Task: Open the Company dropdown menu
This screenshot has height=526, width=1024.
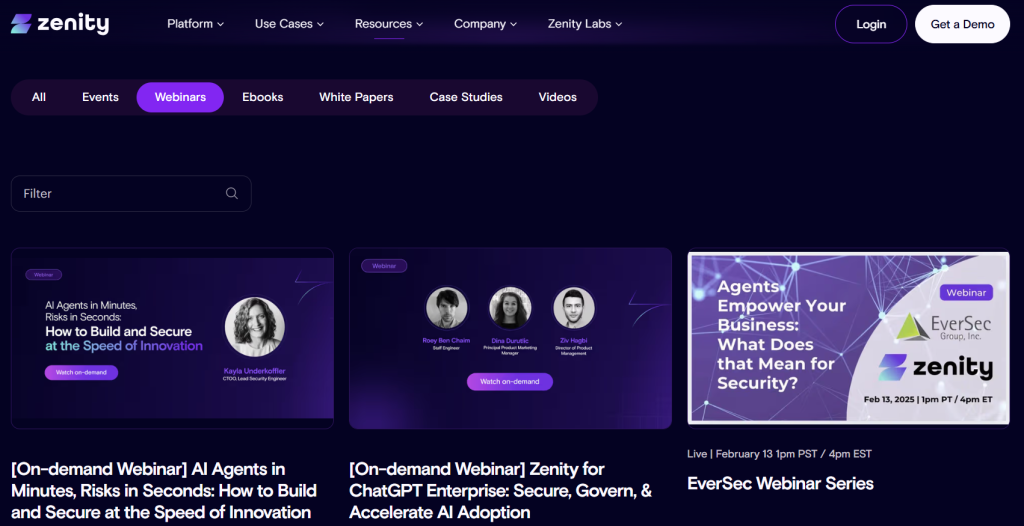Action: pos(485,24)
